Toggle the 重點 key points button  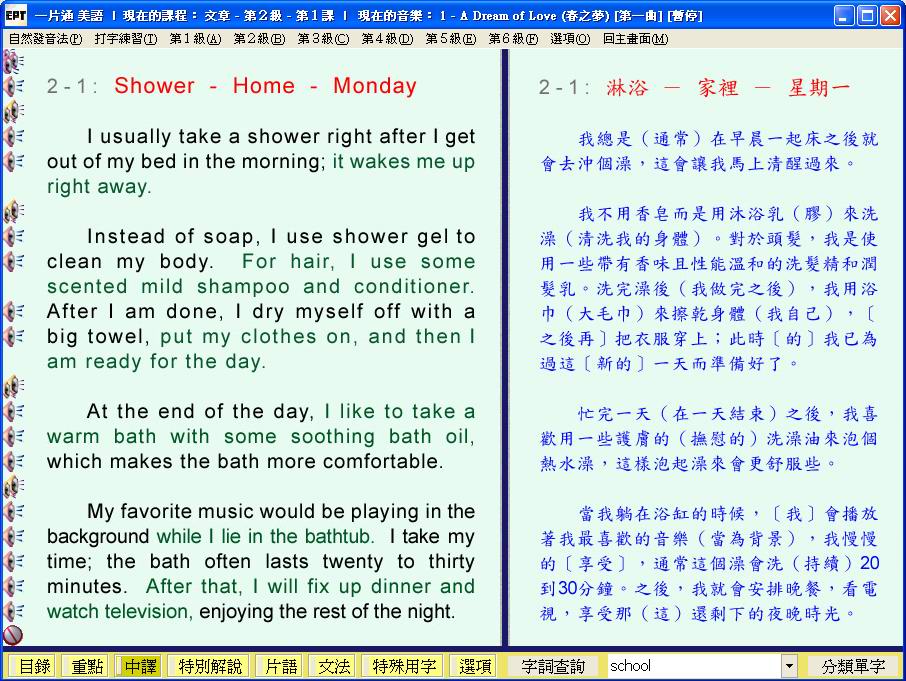point(85,666)
